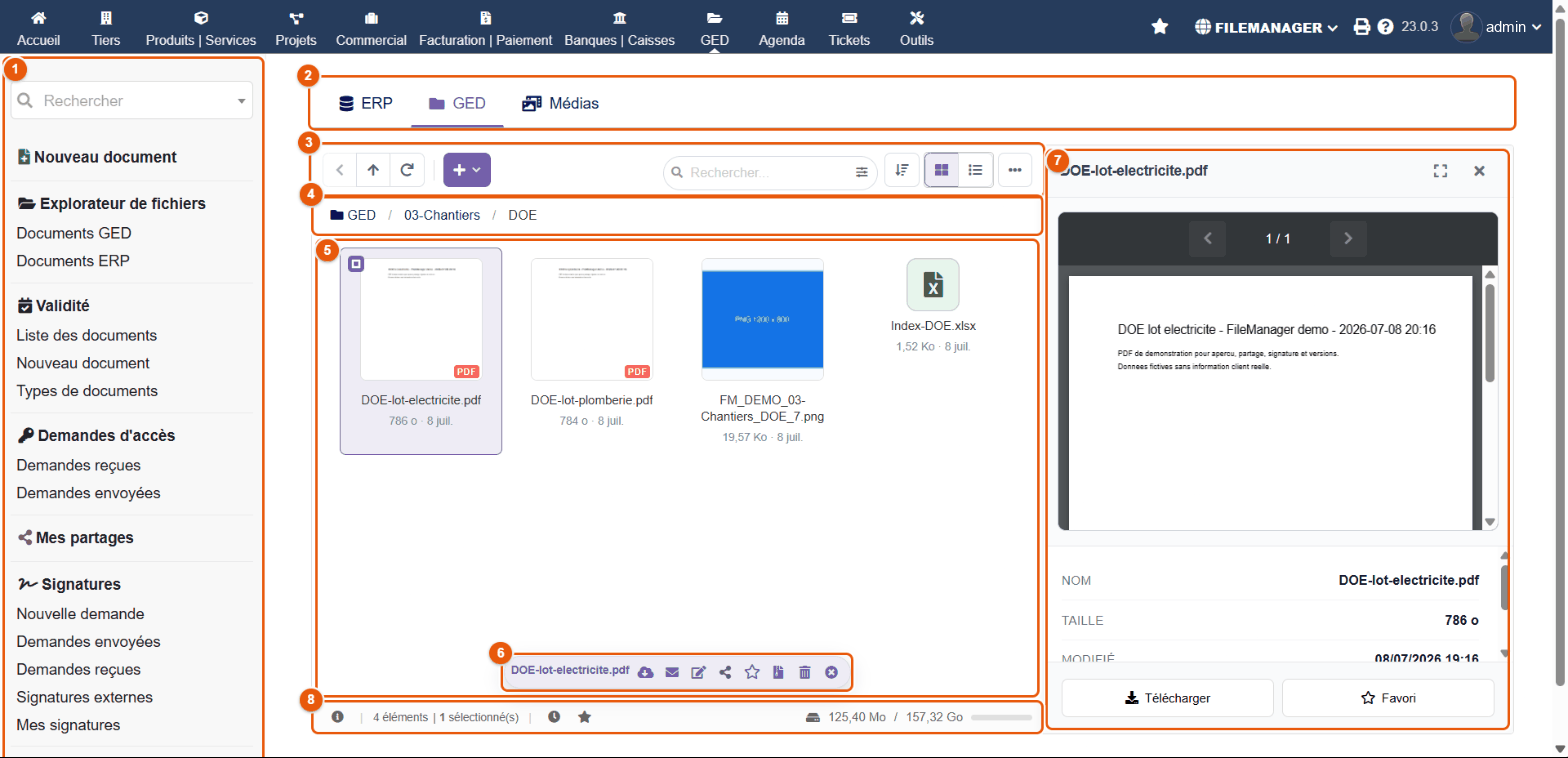Go back with the left arrow toolbar button
This screenshot has height=758, width=1568.
[339, 170]
